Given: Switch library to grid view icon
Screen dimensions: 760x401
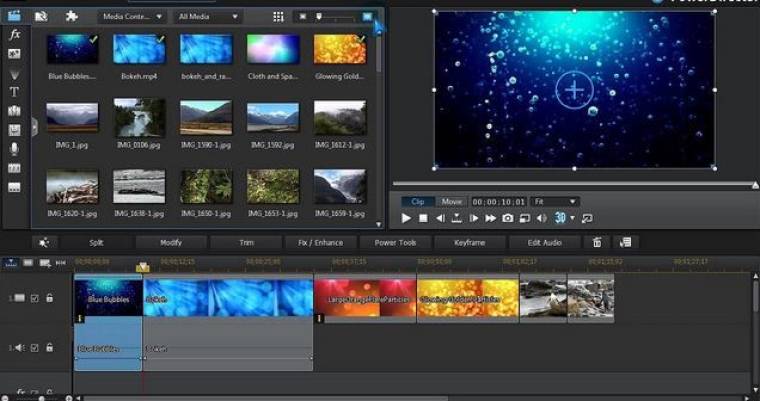Looking at the screenshot, I should click(x=278, y=17).
